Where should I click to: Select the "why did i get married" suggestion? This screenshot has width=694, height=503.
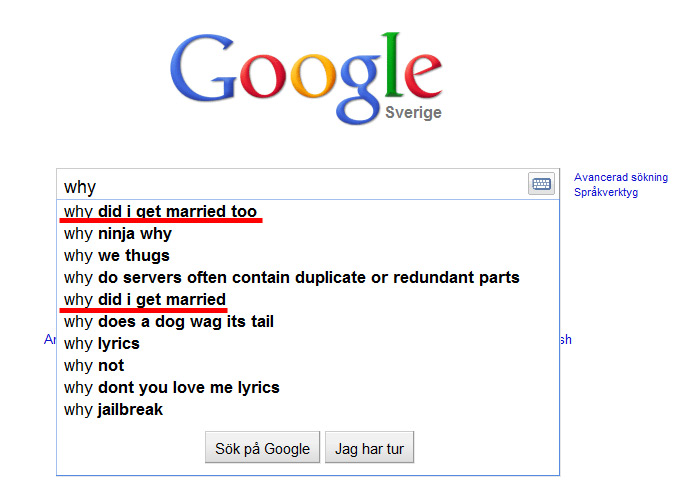click(145, 300)
